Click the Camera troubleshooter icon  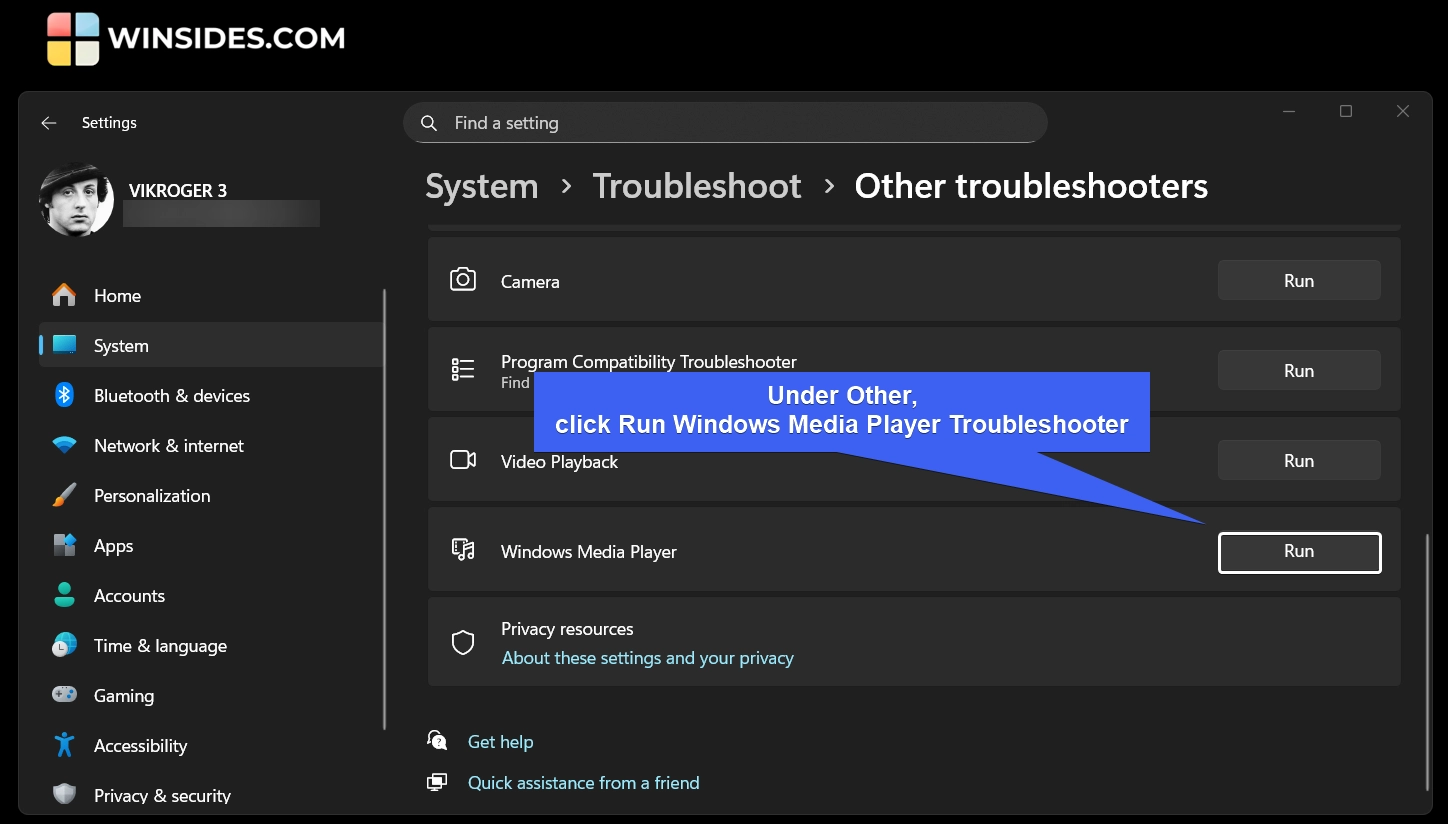[x=463, y=280]
